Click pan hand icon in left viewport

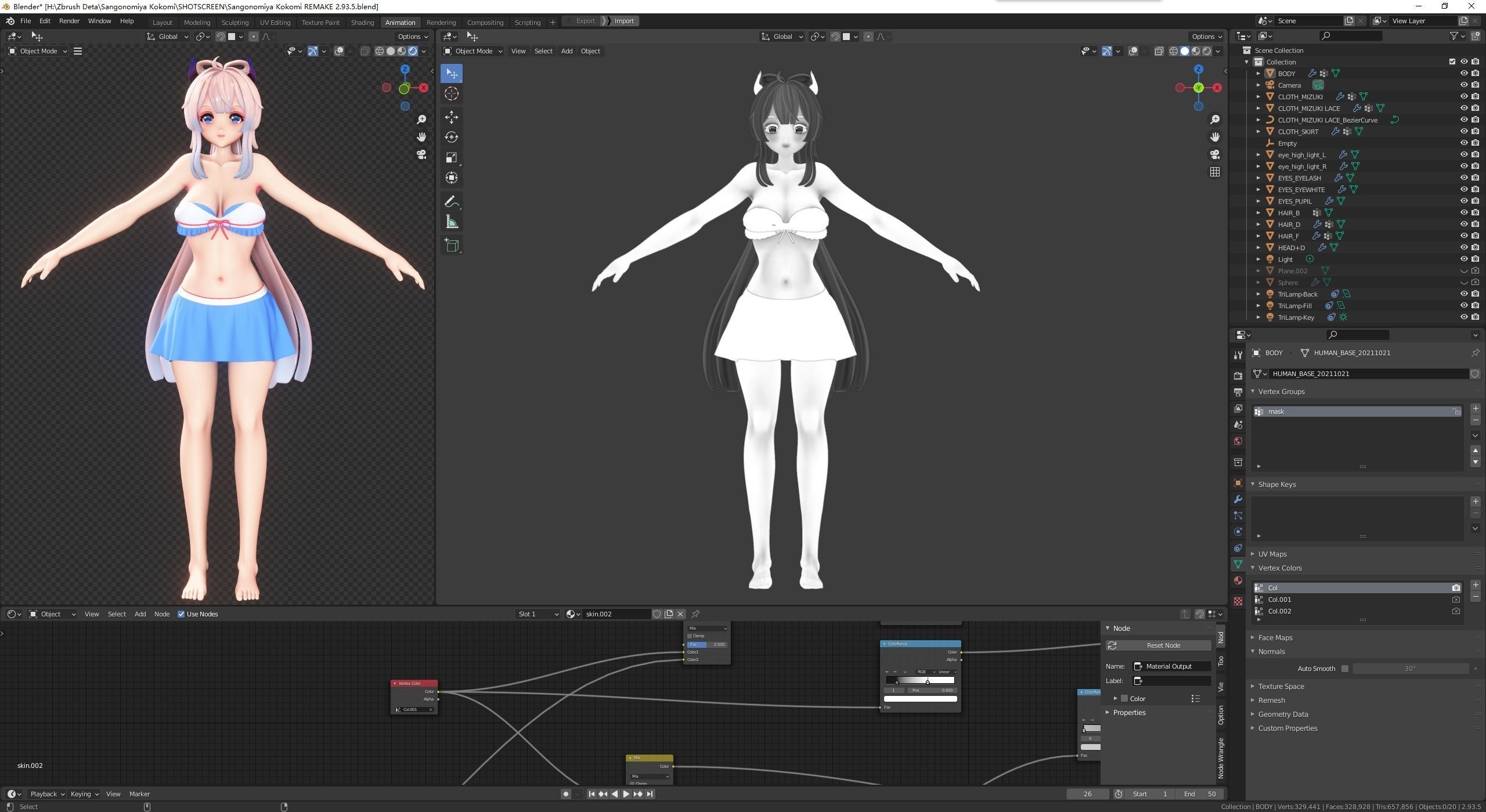pos(422,137)
